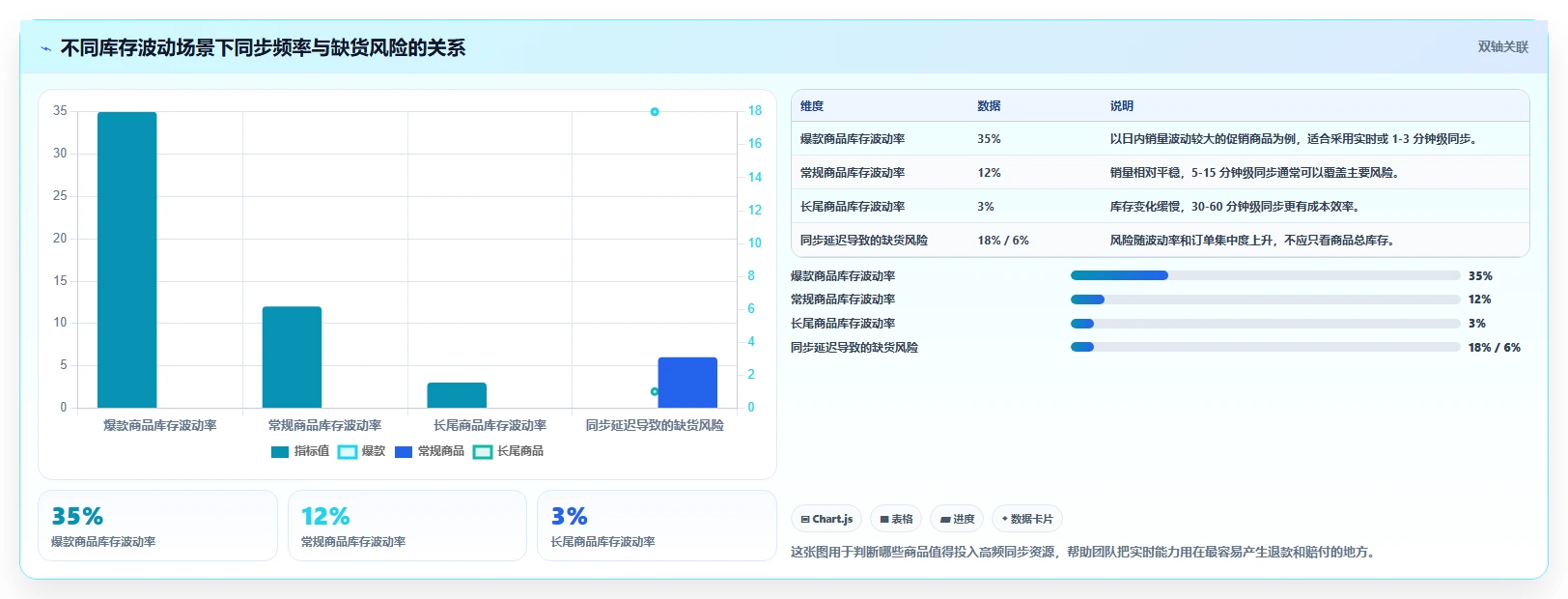The width and height of the screenshot is (1568, 599).
Task: Click the 12% stat card
Action: click(x=407, y=526)
